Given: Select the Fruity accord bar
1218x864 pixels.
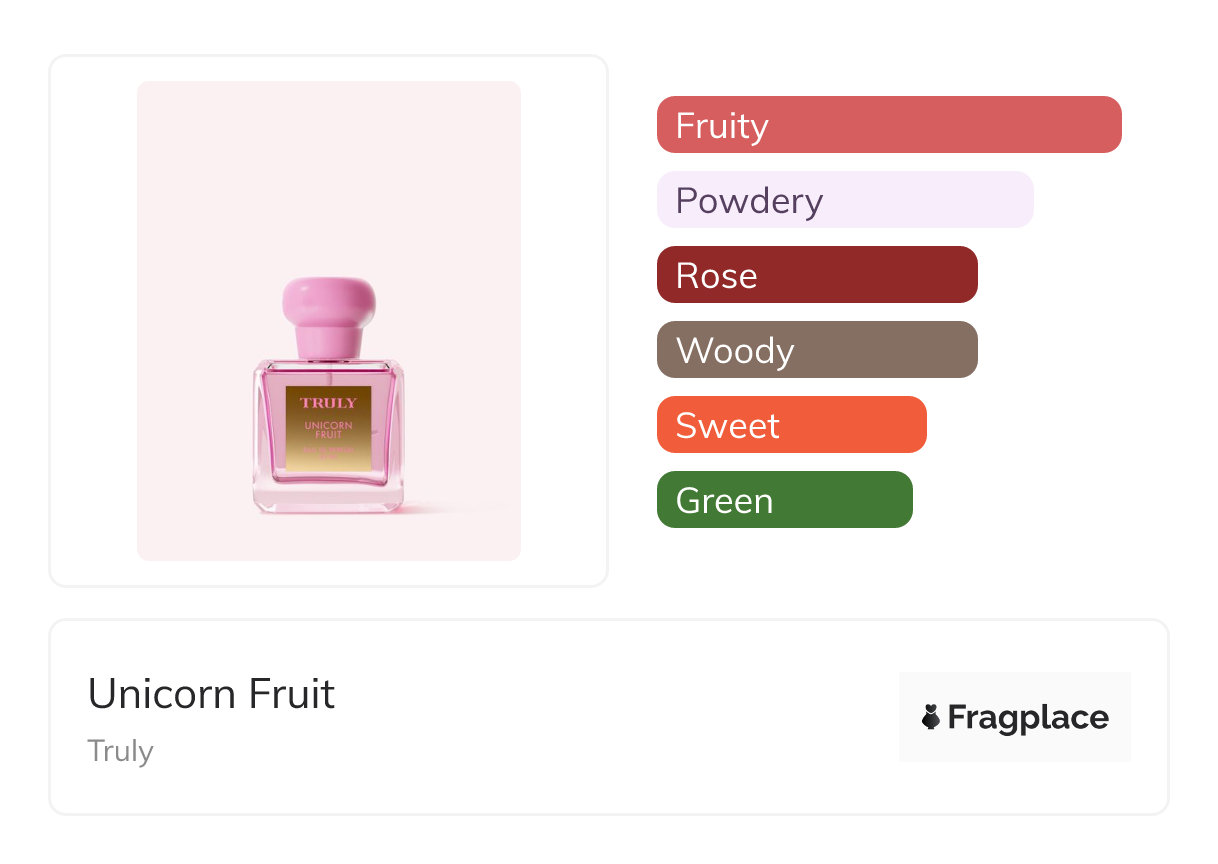Looking at the screenshot, I should (889, 125).
